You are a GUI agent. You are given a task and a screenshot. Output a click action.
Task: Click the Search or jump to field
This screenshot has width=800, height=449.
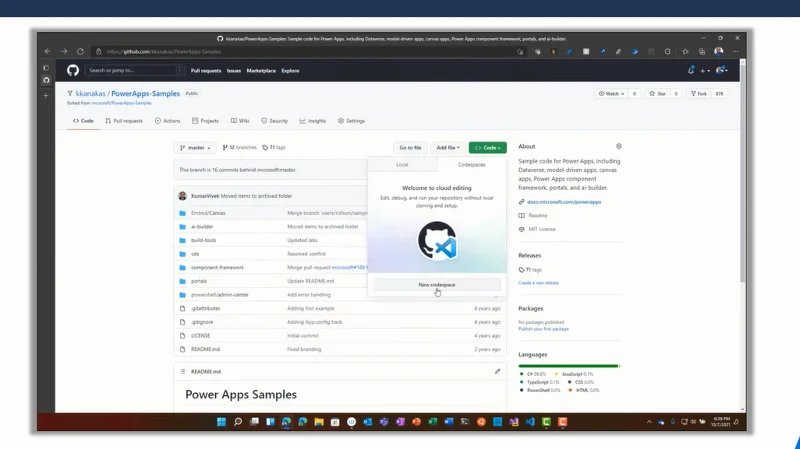click(x=135, y=70)
